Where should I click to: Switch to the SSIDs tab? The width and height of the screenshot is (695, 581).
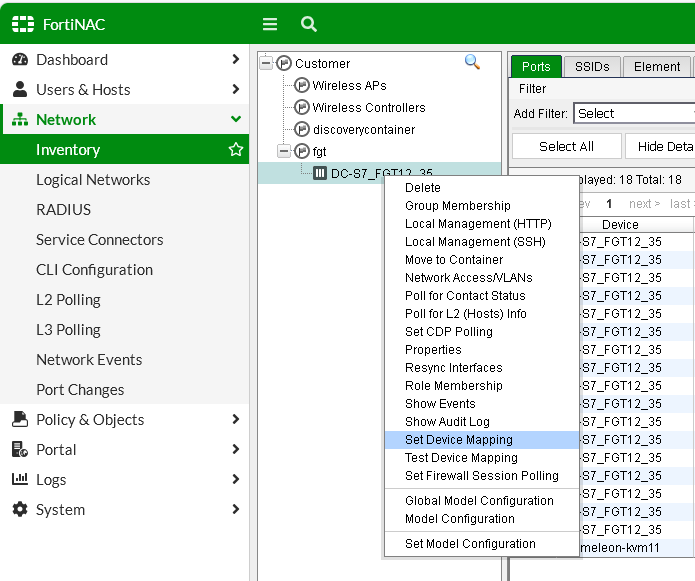(592, 66)
